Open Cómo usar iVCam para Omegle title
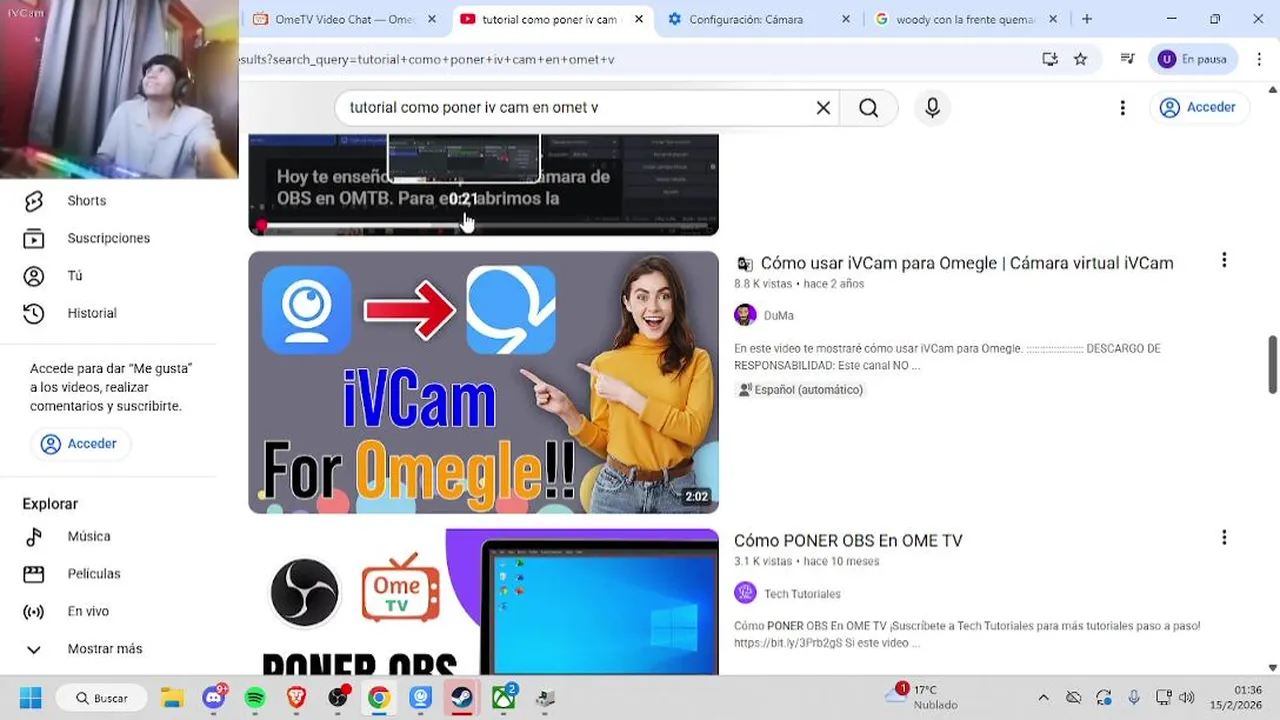 tap(967, 263)
